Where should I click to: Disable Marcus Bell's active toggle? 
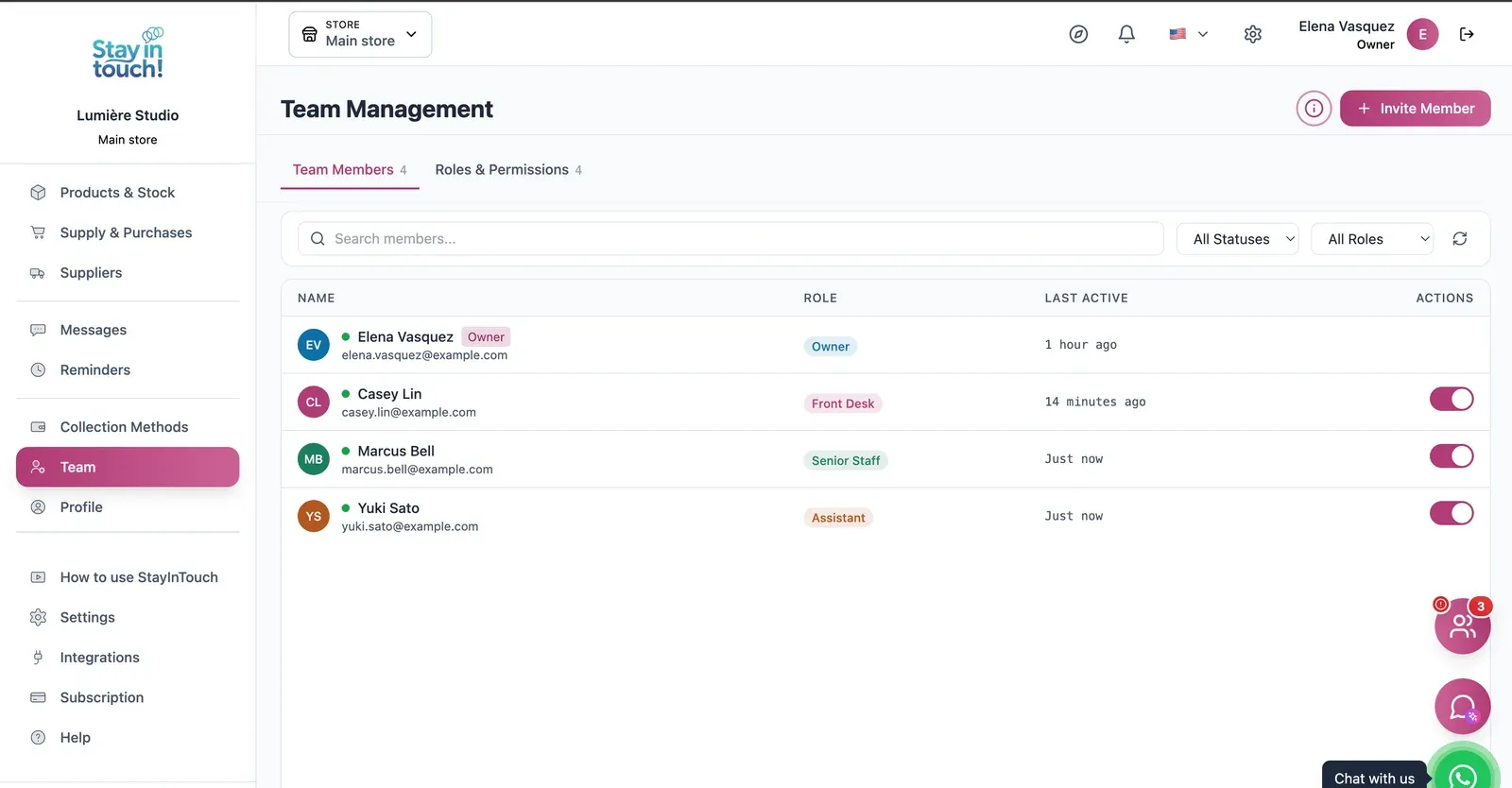point(1452,456)
